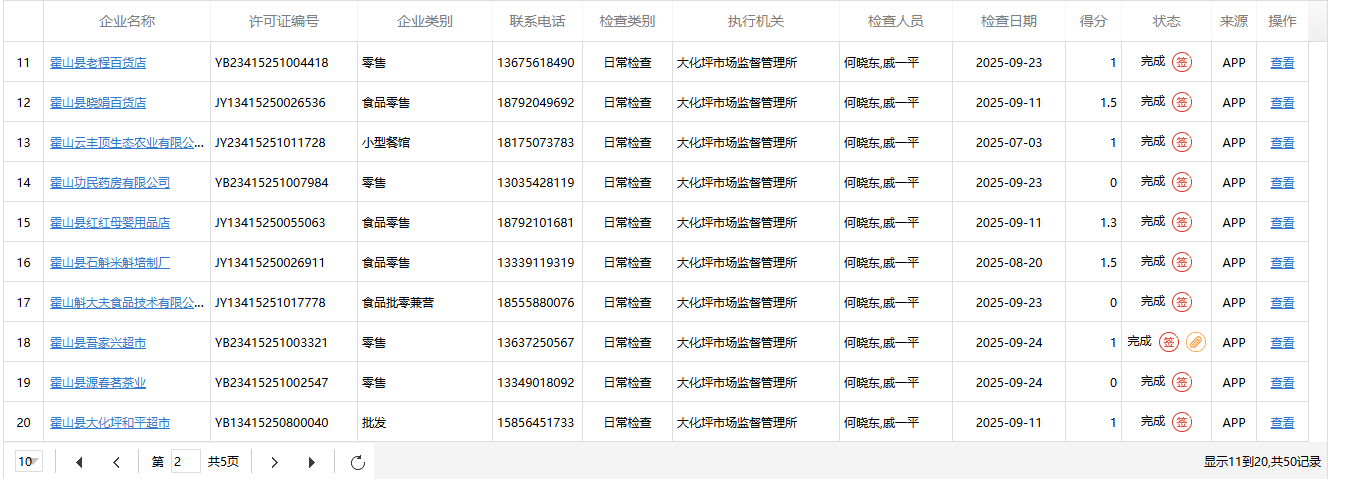Jump to the last page
Image resolution: width=1345 pixels, height=479 pixels.
312,462
